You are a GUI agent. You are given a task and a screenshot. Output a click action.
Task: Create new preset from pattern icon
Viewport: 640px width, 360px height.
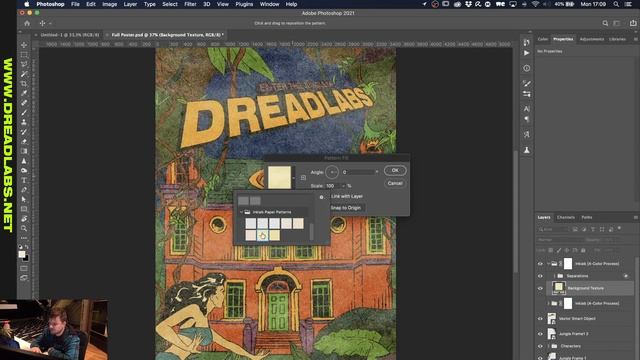pos(303,178)
